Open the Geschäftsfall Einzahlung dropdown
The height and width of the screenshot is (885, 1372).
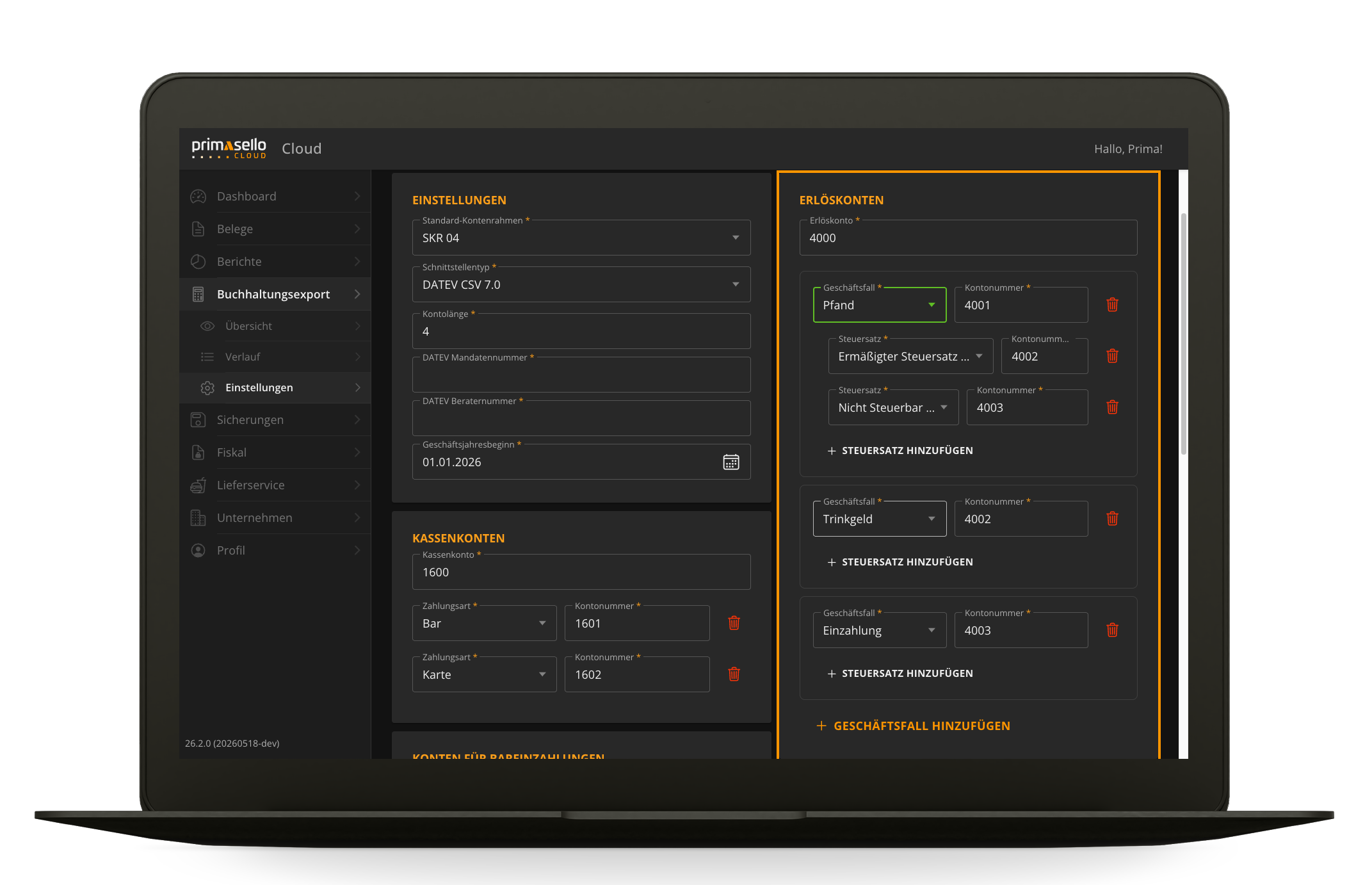tap(880, 630)
